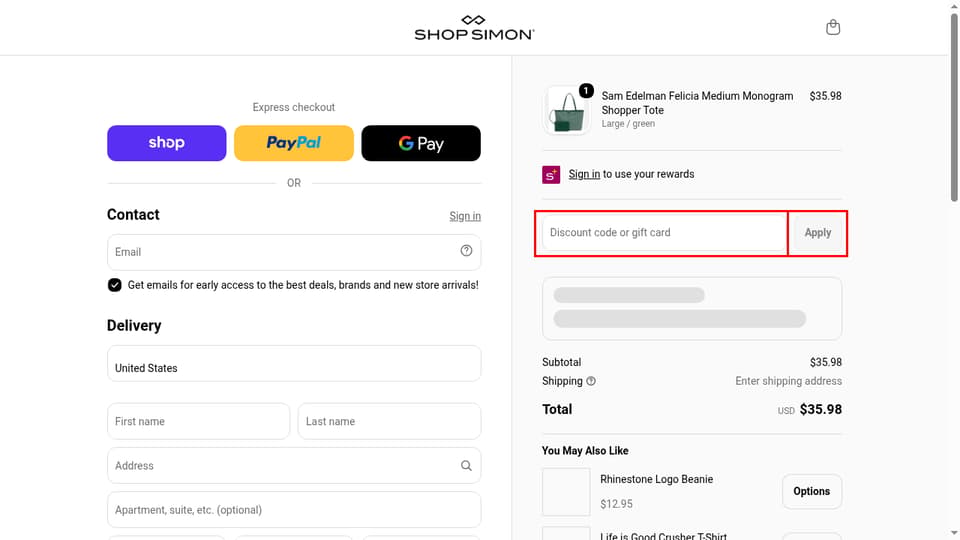
Task: Click the Rhinestone Logo Beanie thumbnail
Action: pos(566,492)
